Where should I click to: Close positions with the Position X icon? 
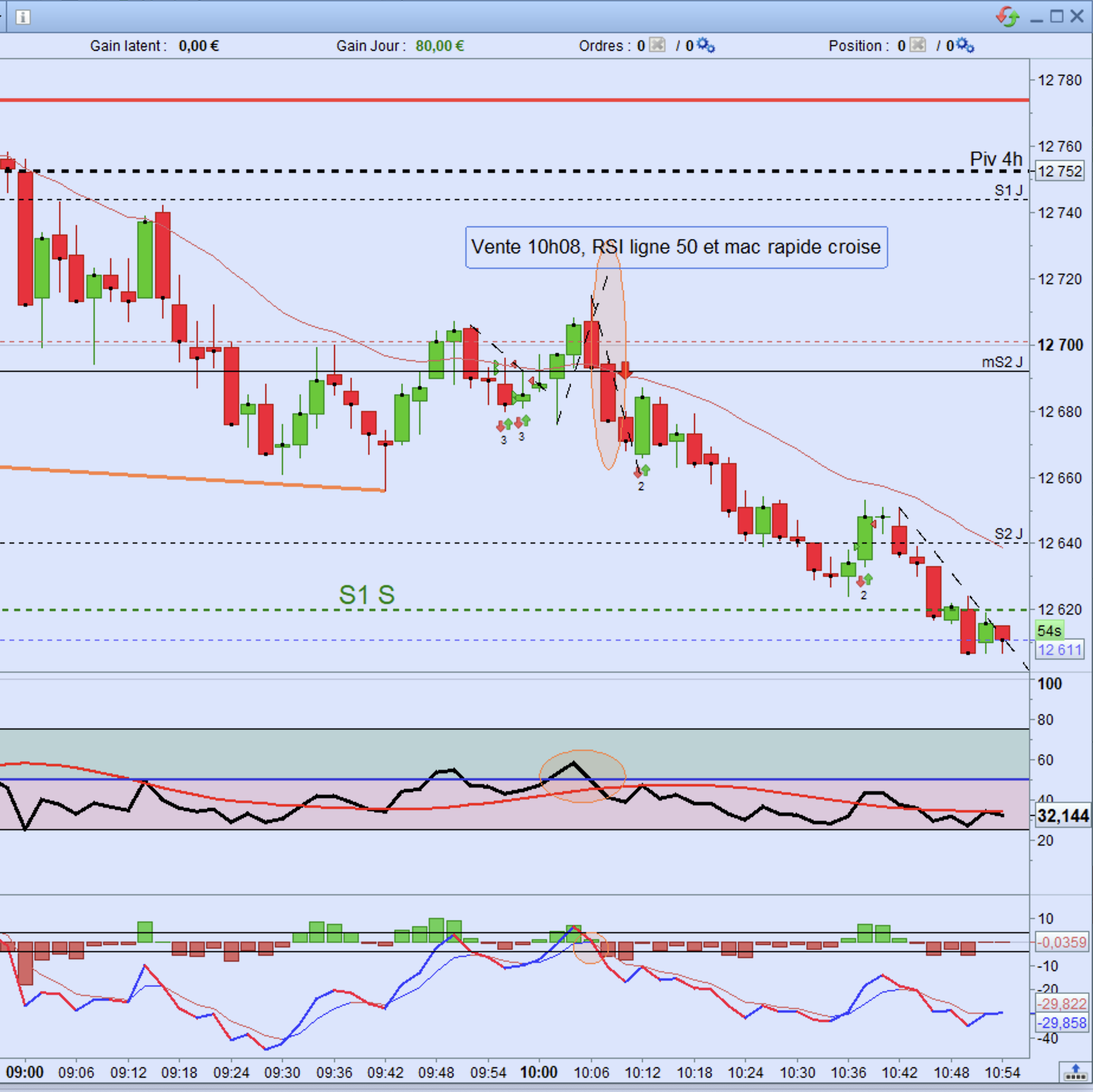point(917,45)
